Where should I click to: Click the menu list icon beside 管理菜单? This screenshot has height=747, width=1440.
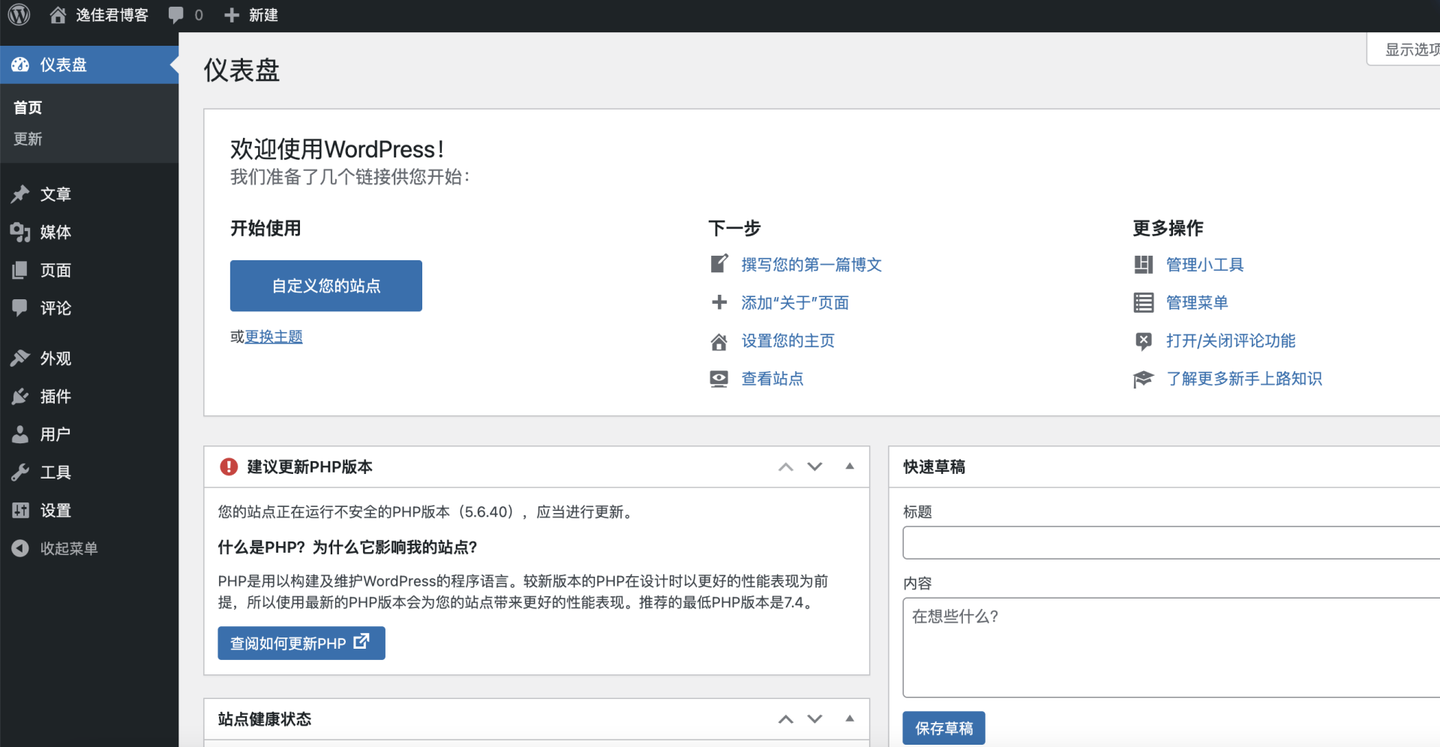point(1143,302)
